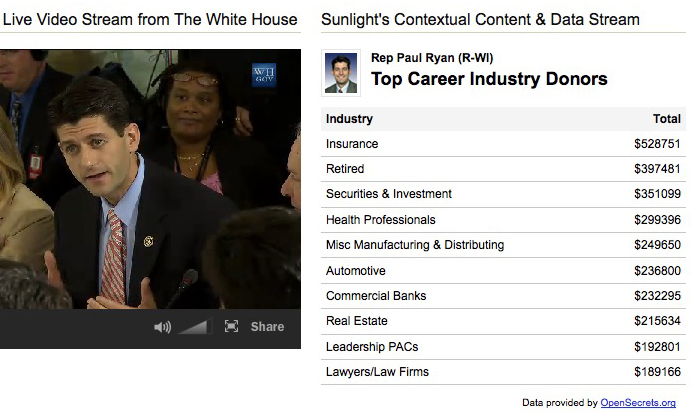This screenshot has height=412, width=692.
Task: Select the Lawyers/Law Firms row
Action: [503, 372]
